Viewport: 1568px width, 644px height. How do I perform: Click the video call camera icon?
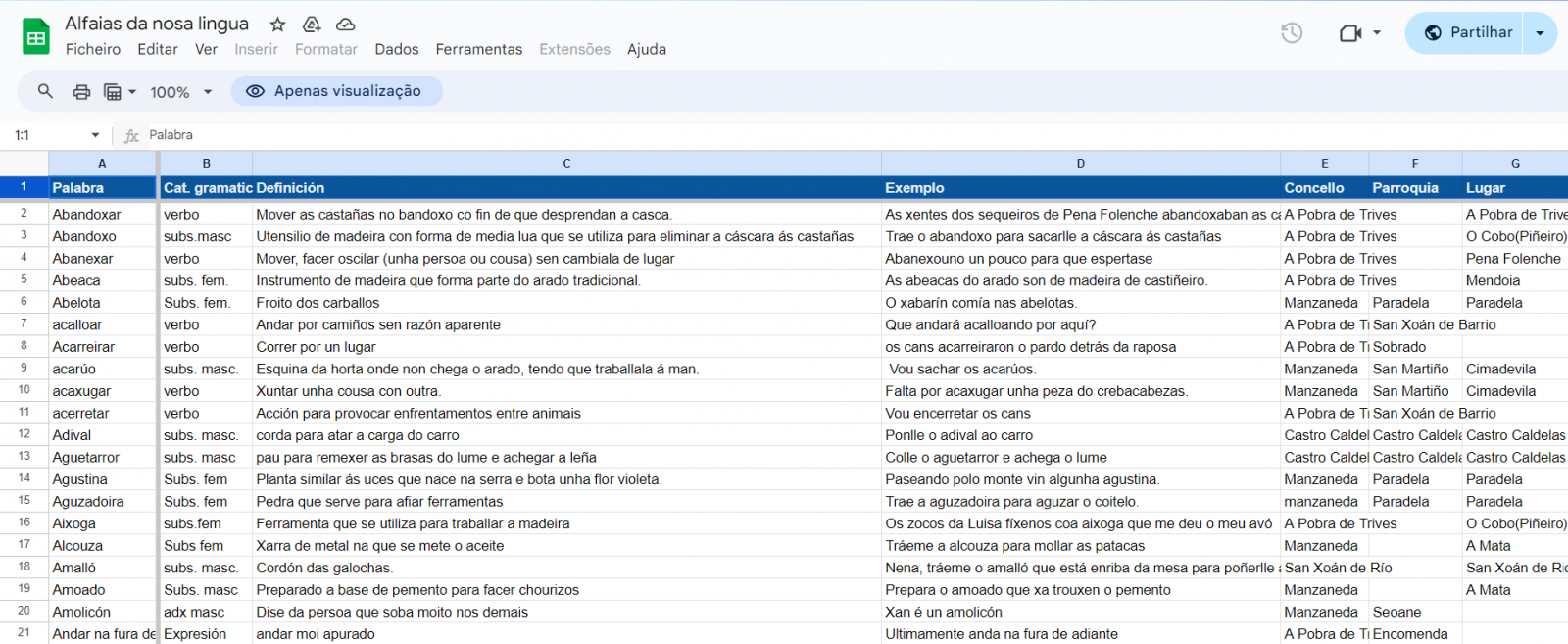(1350, 33)
